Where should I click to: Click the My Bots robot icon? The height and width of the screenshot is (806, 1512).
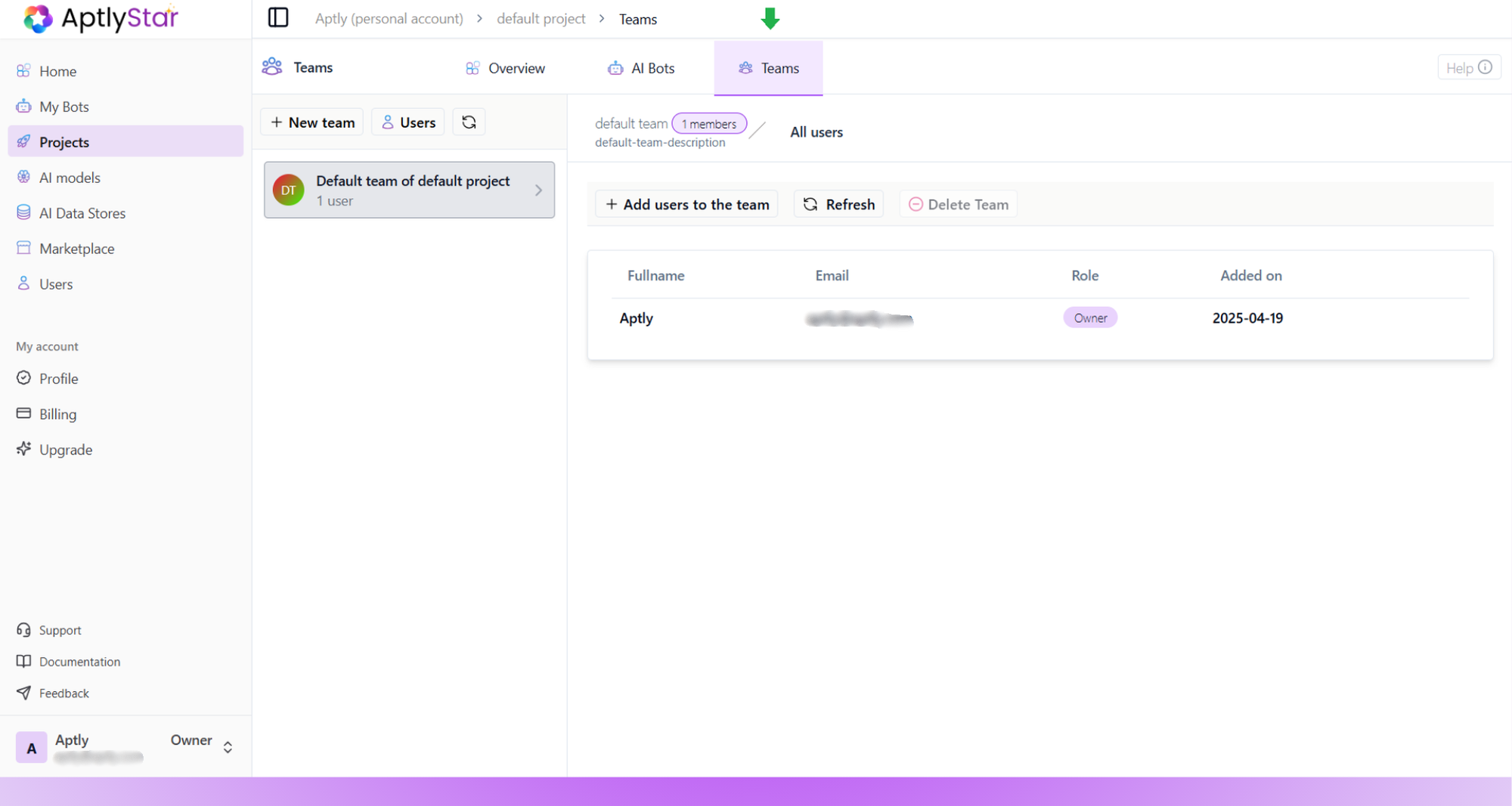tap(23, 106)
